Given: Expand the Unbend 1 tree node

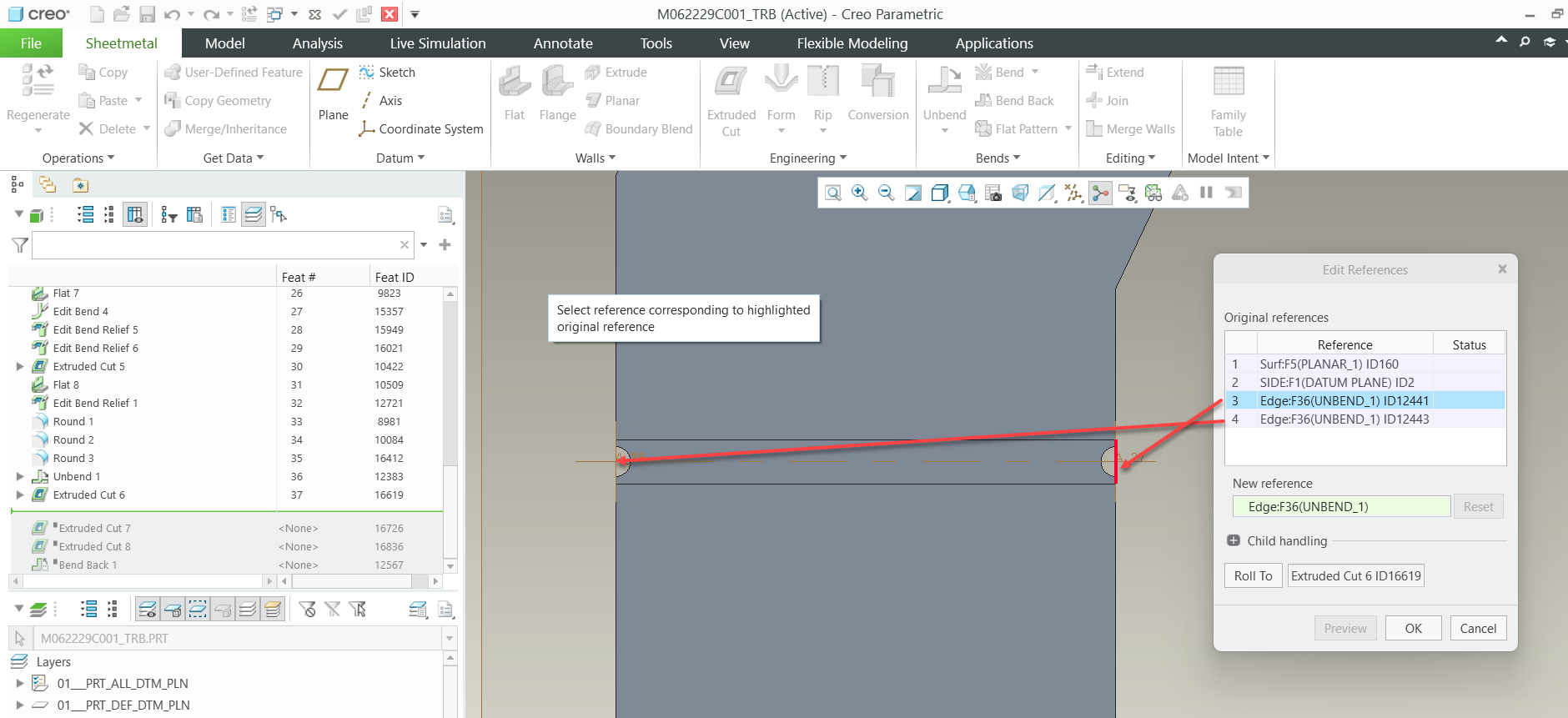Looking at the screenshot, I should [20, 477].
